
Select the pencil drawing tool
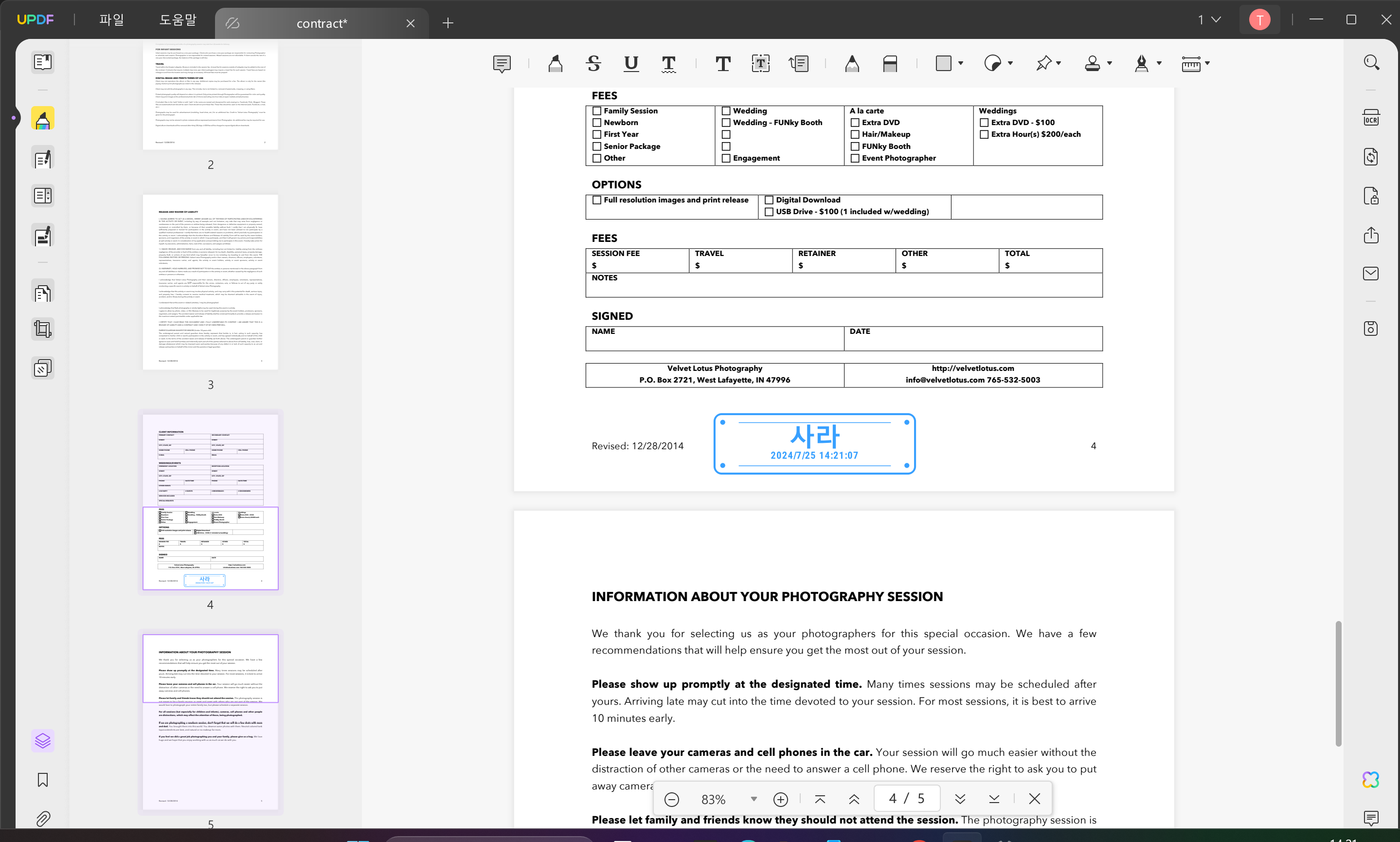click(x=852, y=64)
